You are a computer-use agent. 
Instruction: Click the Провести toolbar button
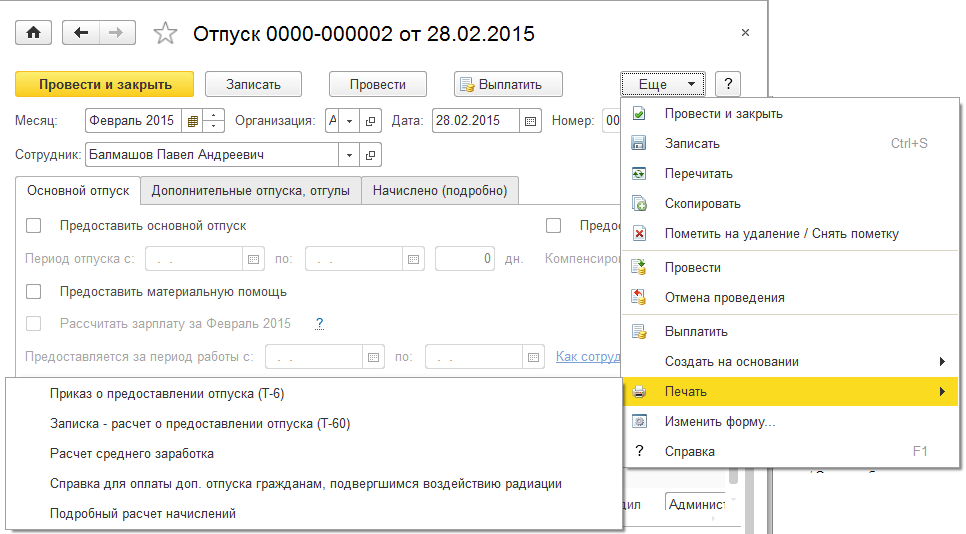click(x=378, y=84)
